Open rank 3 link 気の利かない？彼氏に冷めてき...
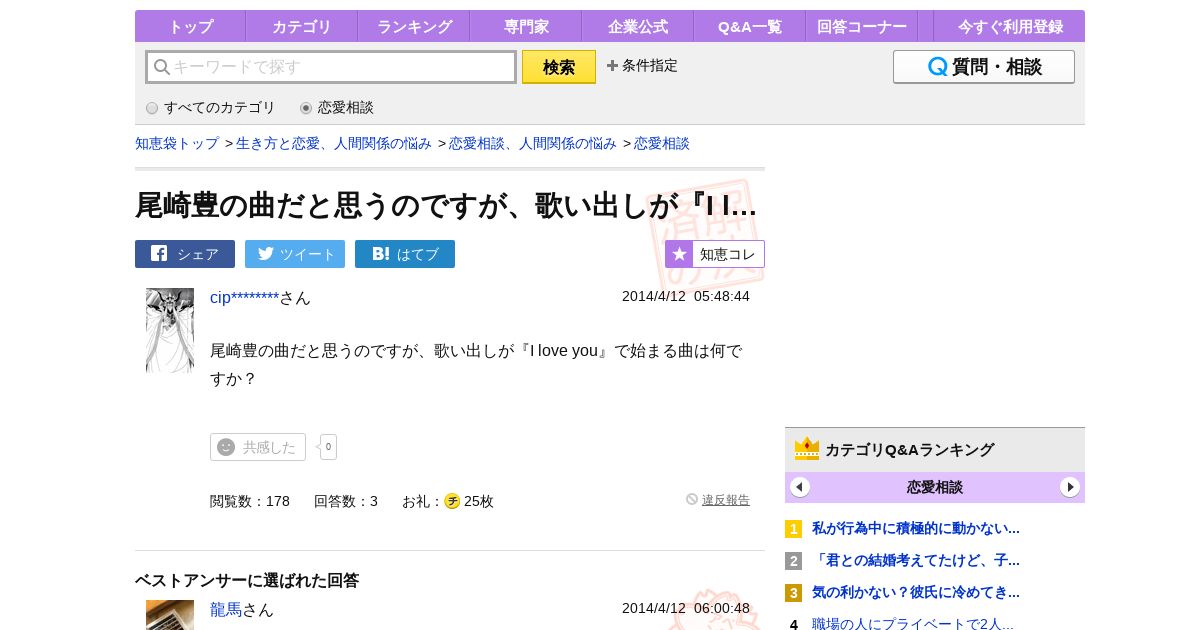1200x630 pixels. pyautogui.click(x=916, y=592)
